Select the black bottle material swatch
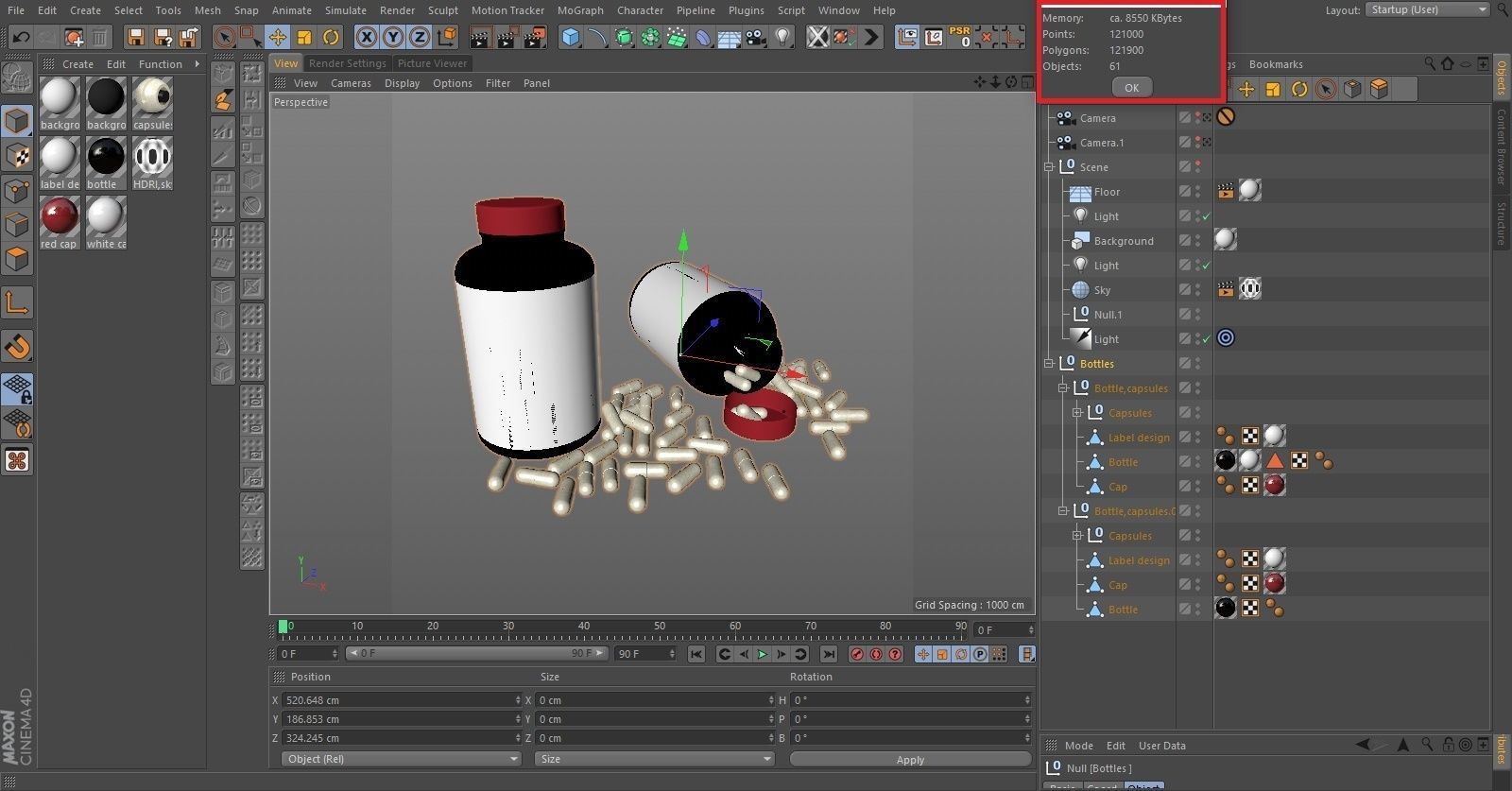 pyautogui.click(x=106, y=157)
